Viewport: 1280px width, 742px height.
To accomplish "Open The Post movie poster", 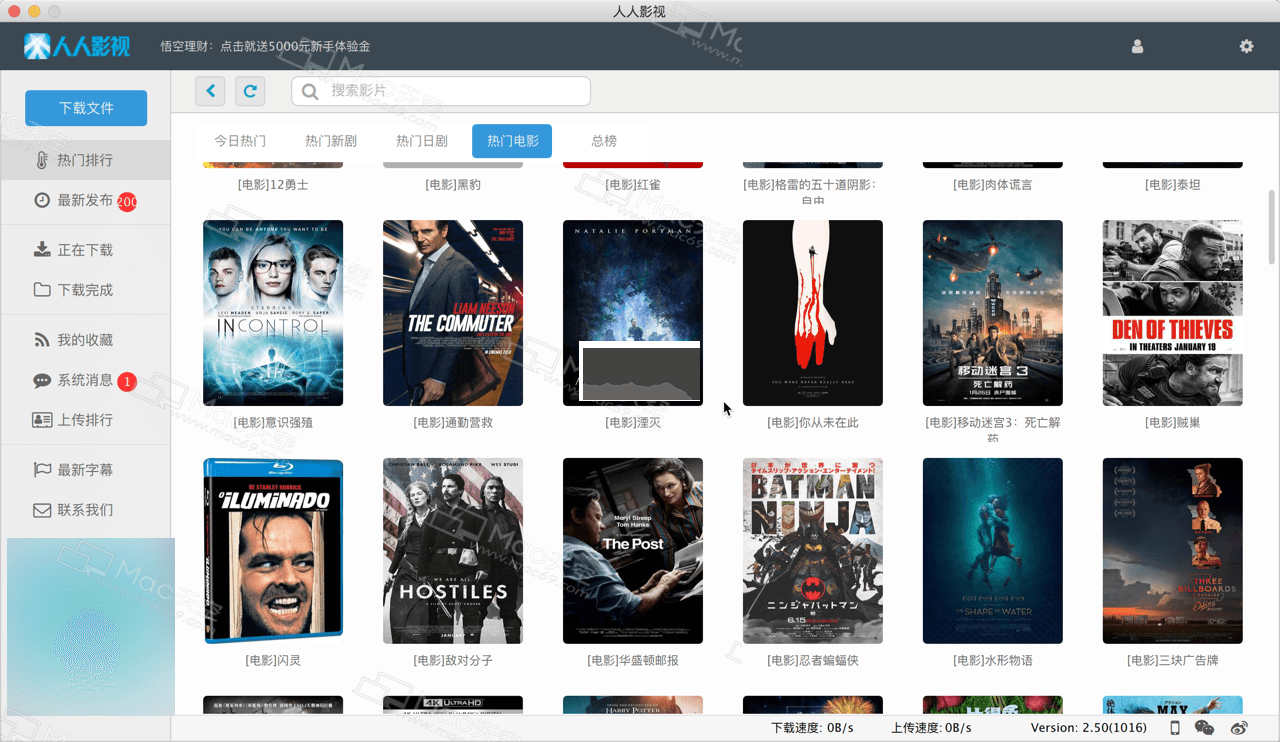I will [x=633, y=551].
